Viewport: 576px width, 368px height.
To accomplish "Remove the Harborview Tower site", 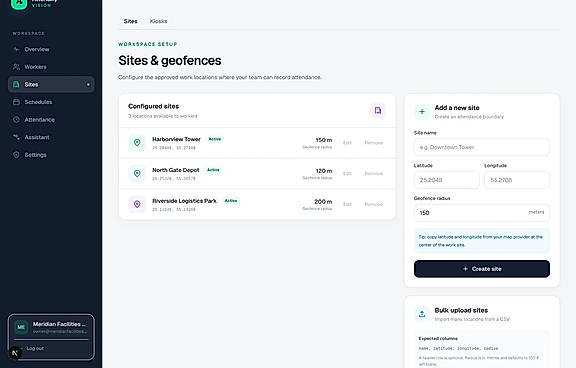I will [374, 142].
